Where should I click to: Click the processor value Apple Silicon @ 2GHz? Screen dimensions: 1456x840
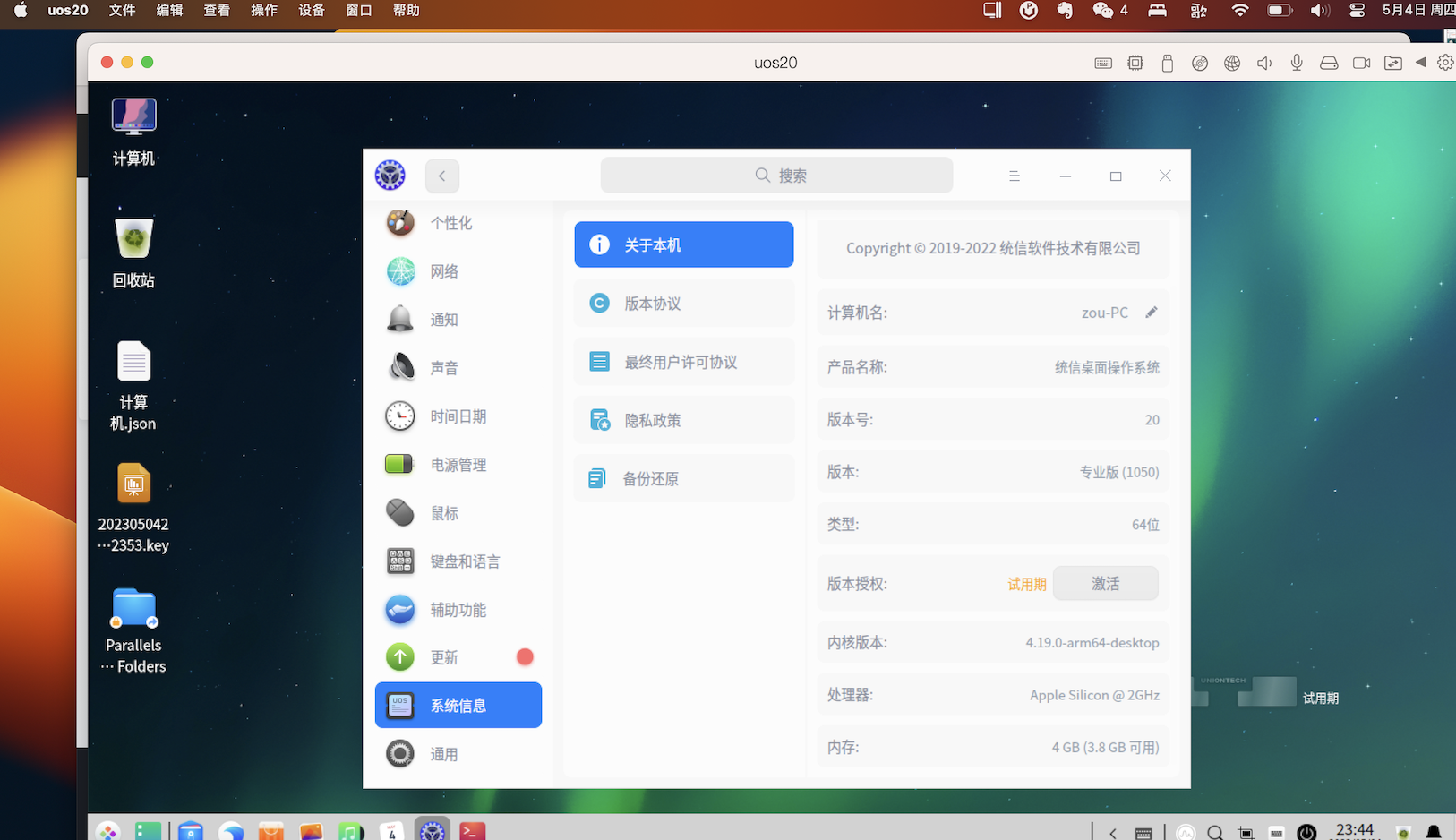pos(1094,695)
